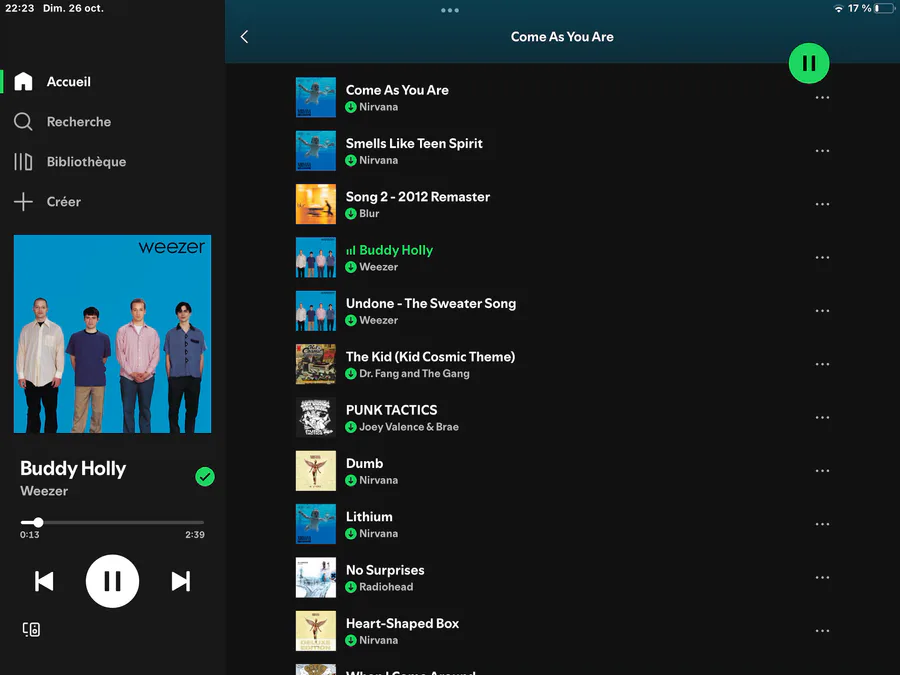Image resolution: width=900 pixels, height=675 pixels.
Task: Play PUNK TACTICS track
Action: tap(562, 417)
